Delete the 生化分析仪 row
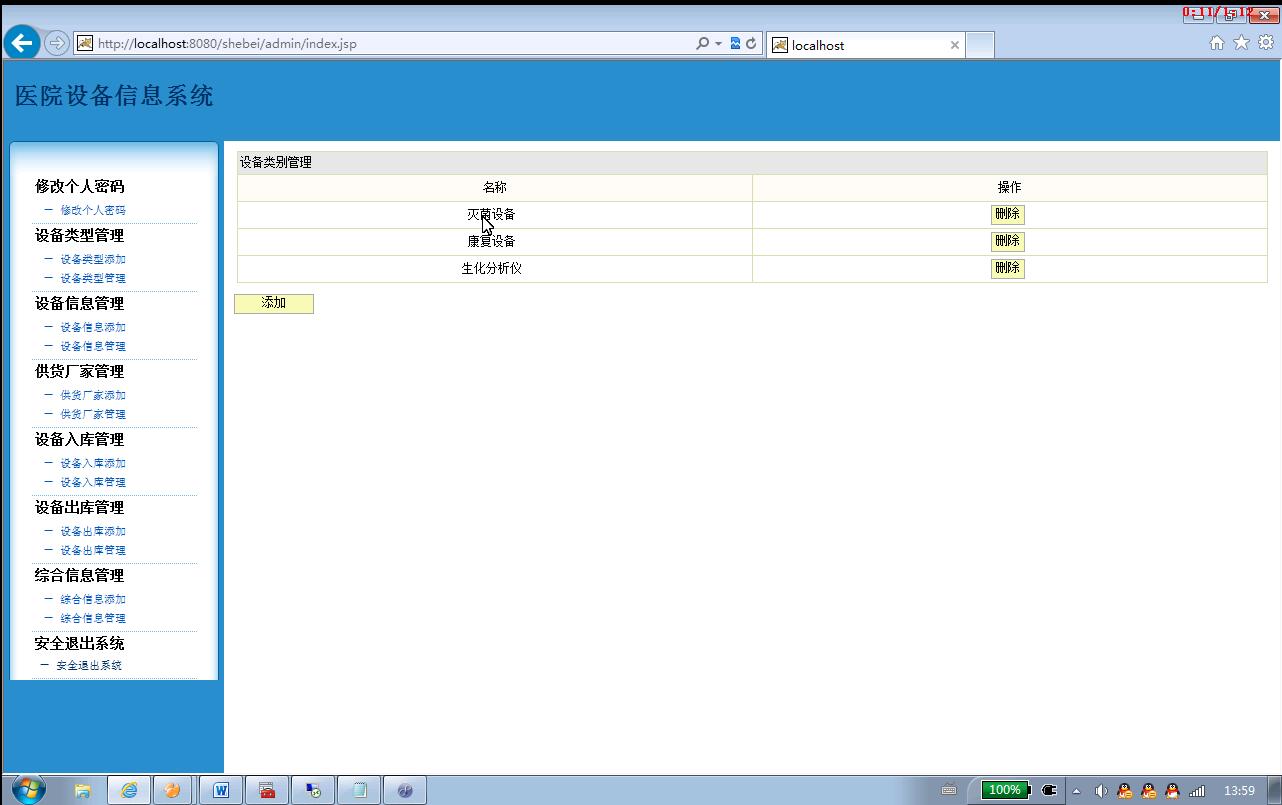 (1007, 268)
